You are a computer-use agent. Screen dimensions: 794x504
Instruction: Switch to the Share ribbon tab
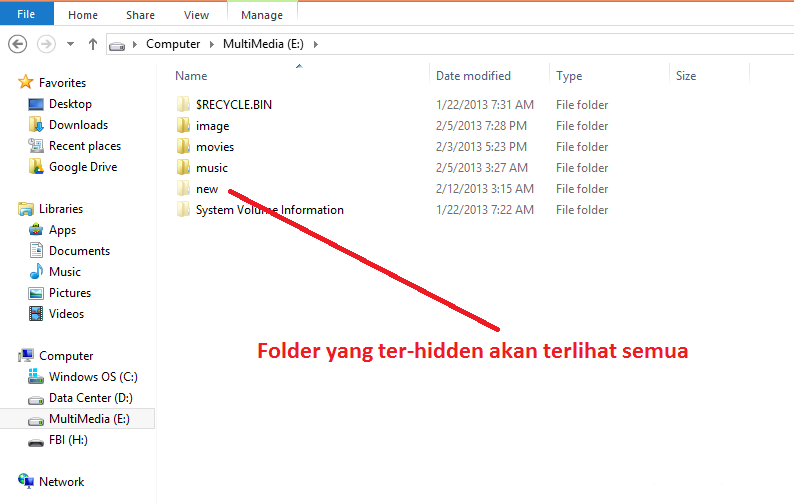pos(140,15)
